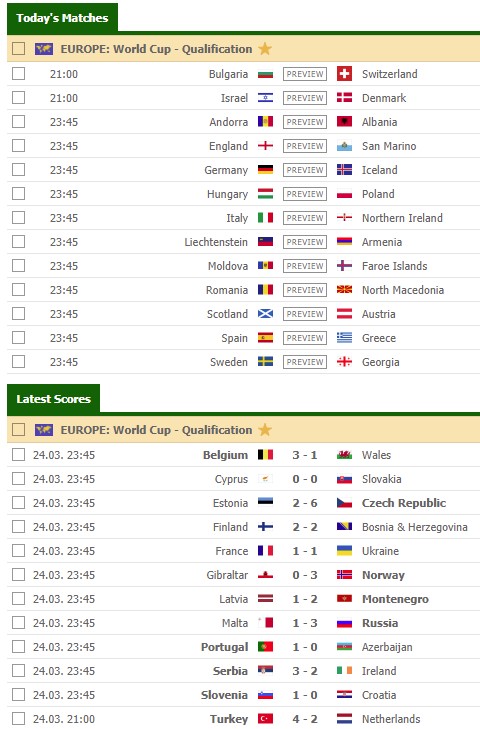
Task: Click the star icon in Latest Scores league header
Action: pos(265,430)
